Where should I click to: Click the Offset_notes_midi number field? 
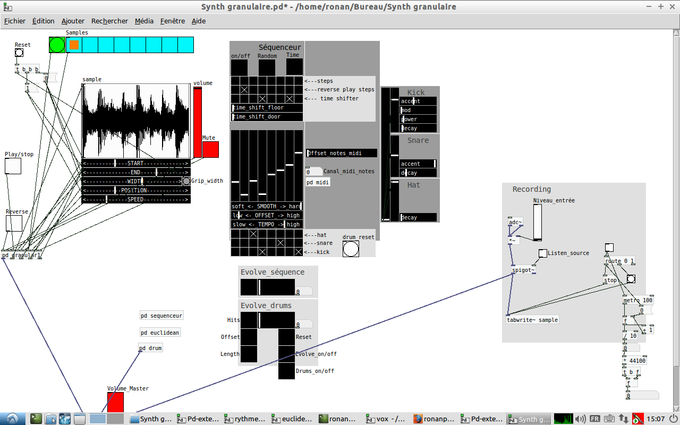coord(341,153)
